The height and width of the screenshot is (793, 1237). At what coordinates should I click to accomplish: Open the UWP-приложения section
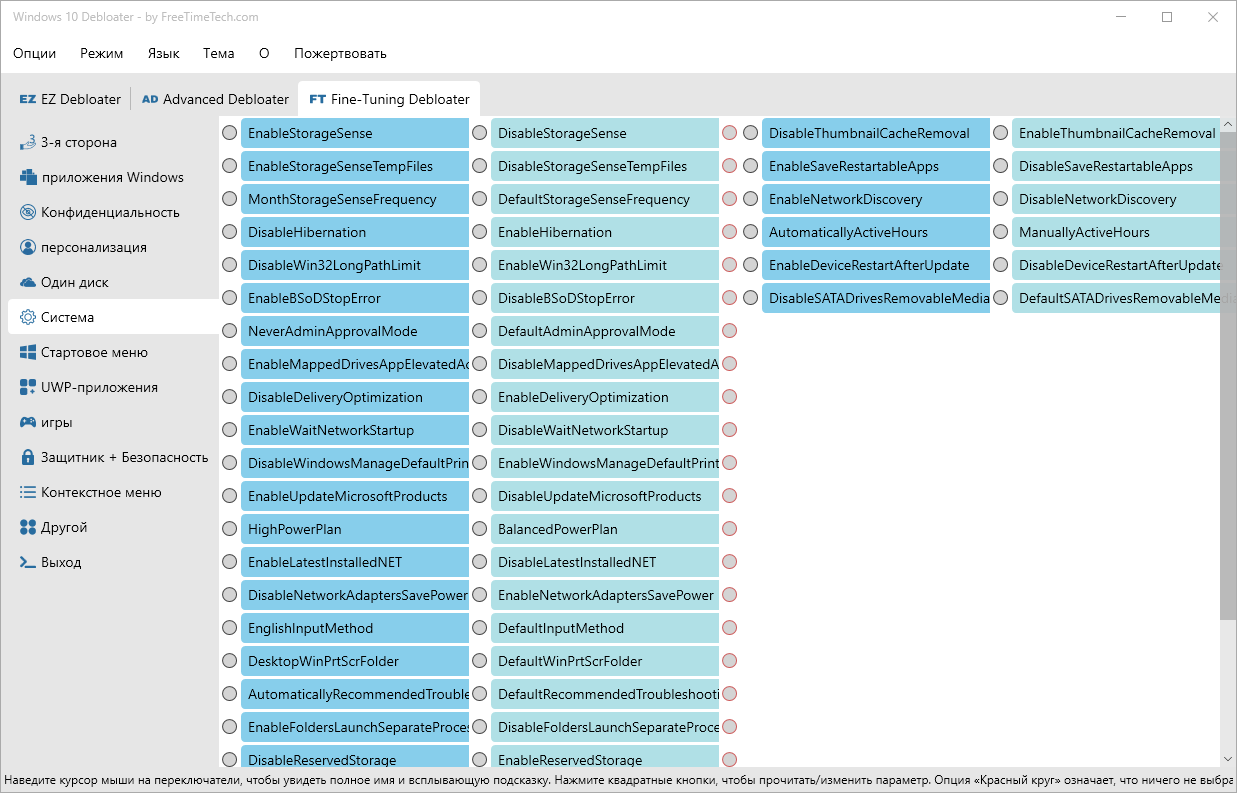(112, 387)
